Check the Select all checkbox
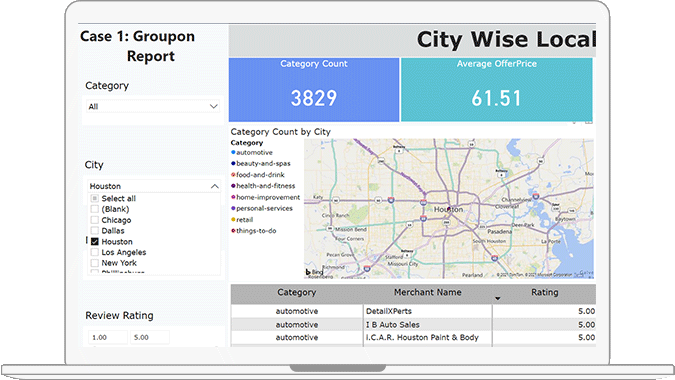675x380 pixels. pos(95,198)
